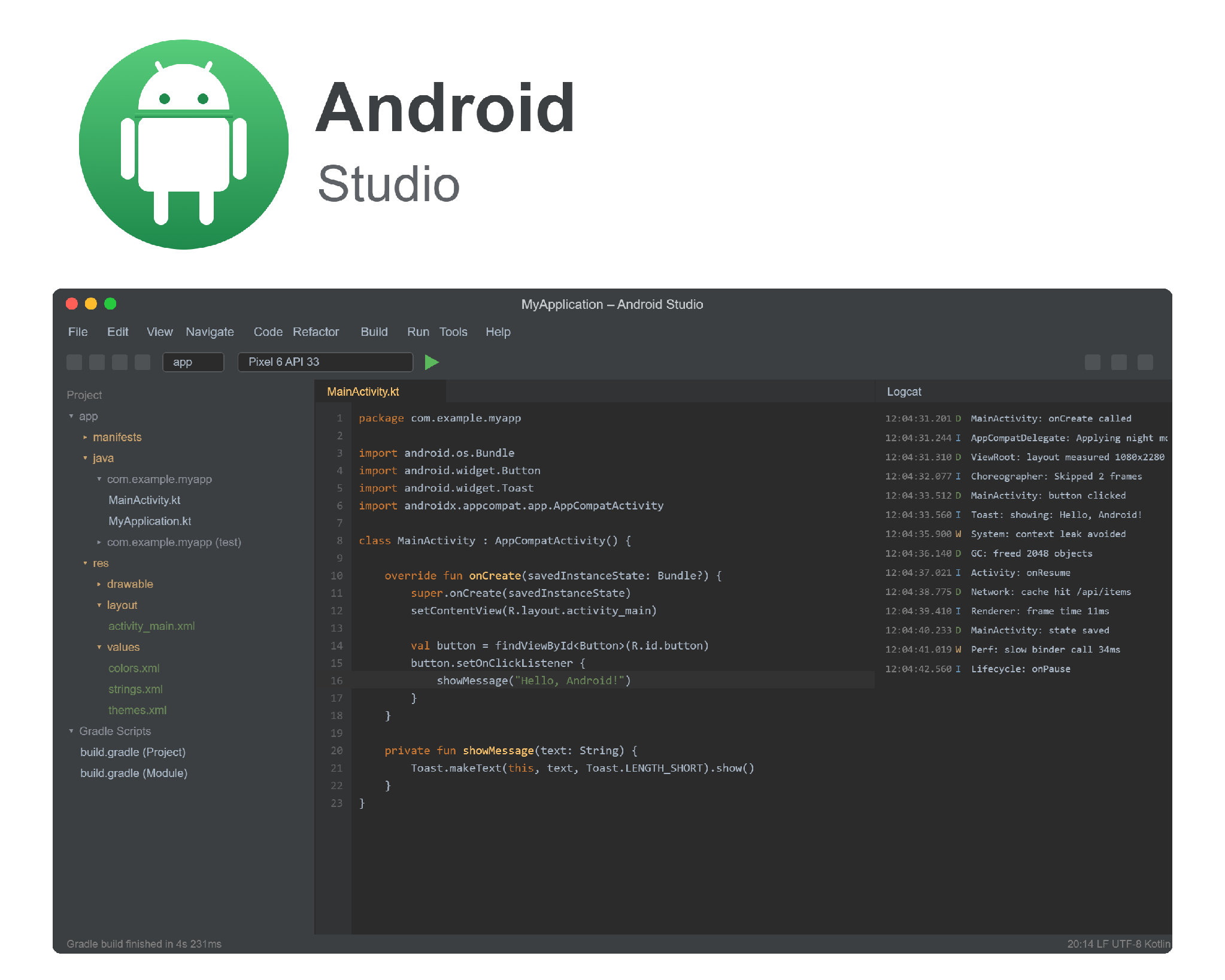This screenshot has width=1225, height=980.
Task: Select build.gradle (Module) file
Action: coord(134,773)
